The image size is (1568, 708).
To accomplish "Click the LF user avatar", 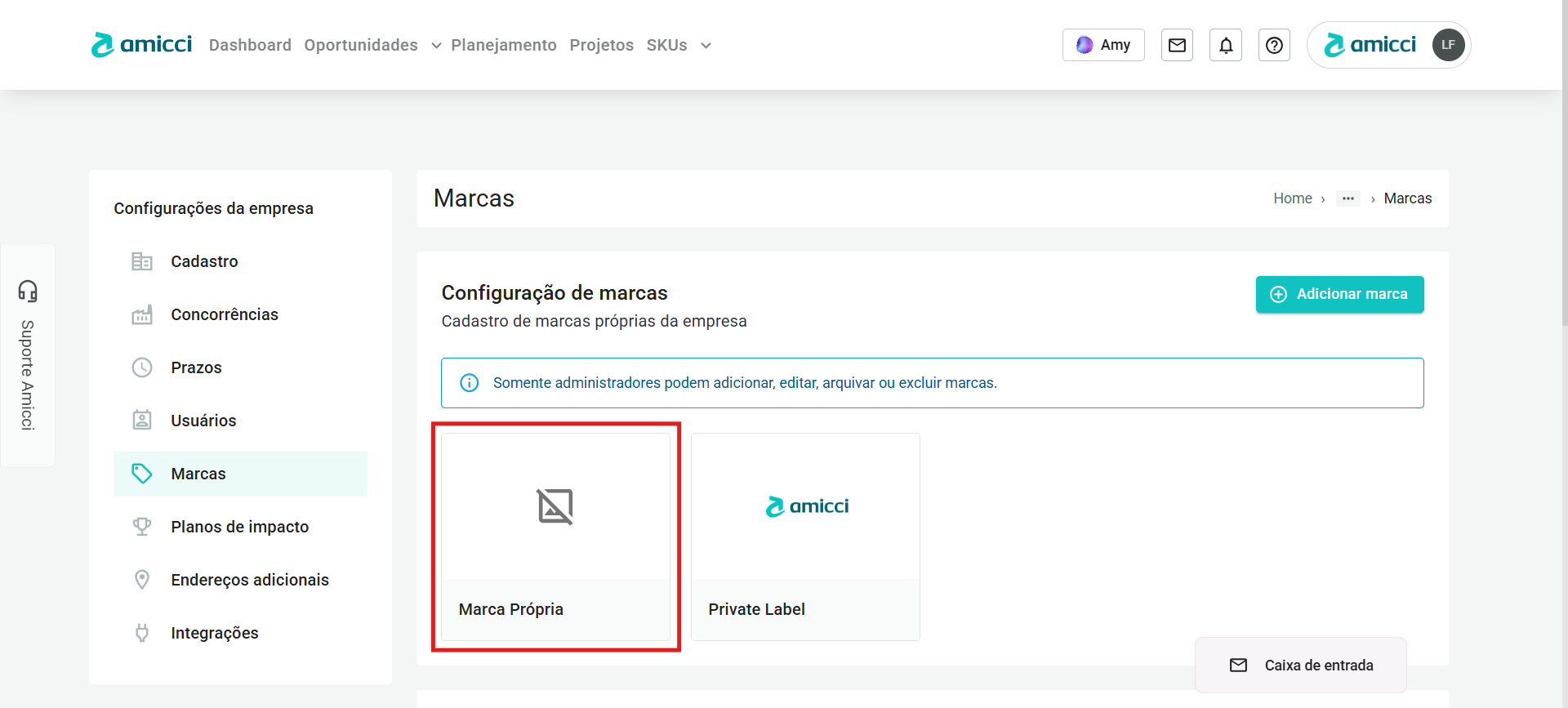I will pos(1448,45).
